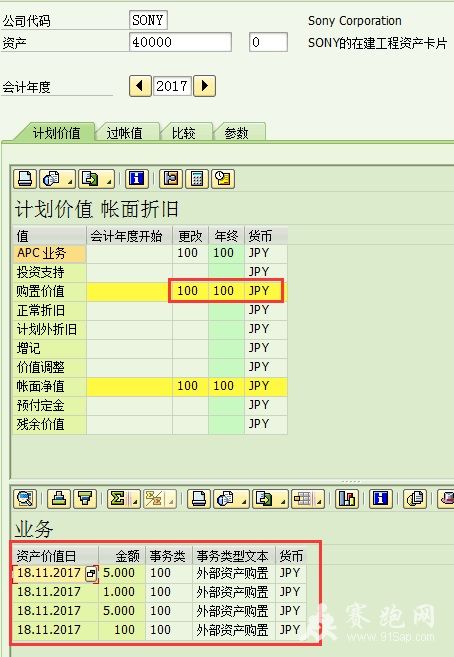Click the details magnifier icon in transactions toolbar

tap(25, 499)
